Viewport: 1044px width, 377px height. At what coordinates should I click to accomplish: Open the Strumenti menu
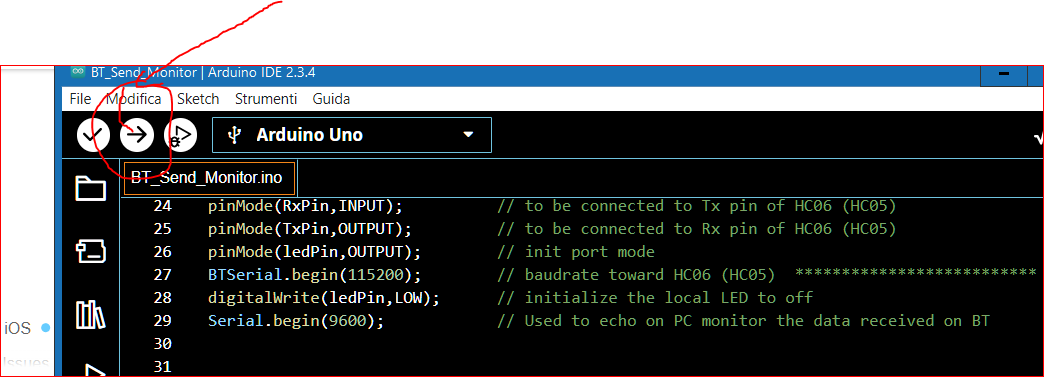coord(266,99)
